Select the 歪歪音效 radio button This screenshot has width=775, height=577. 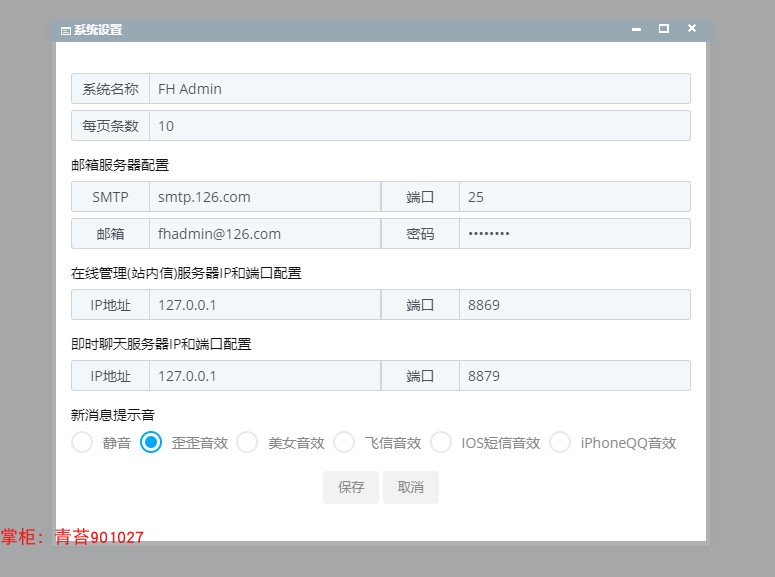tap(151, 442)
